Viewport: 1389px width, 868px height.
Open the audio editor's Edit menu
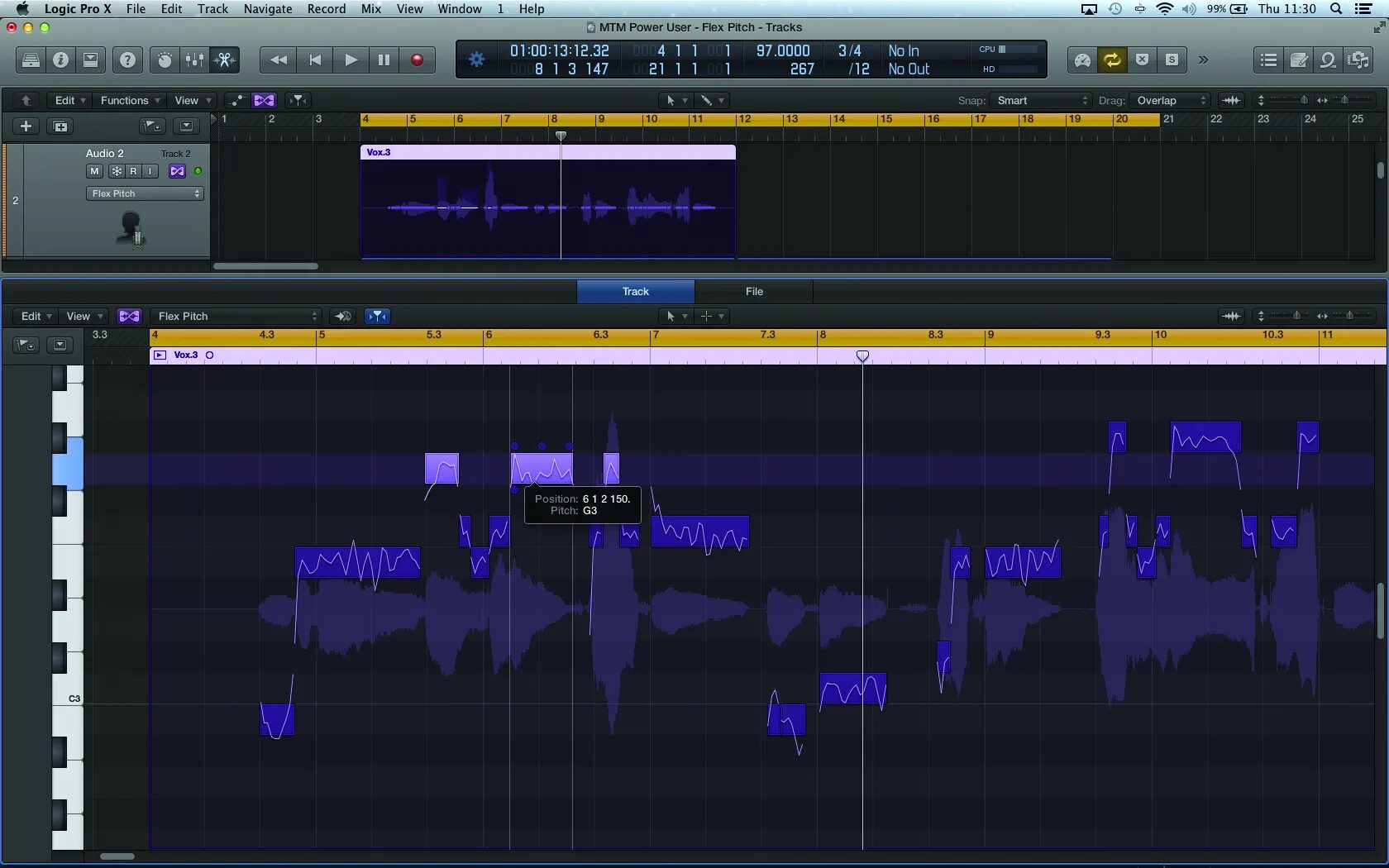pos(36,317)
